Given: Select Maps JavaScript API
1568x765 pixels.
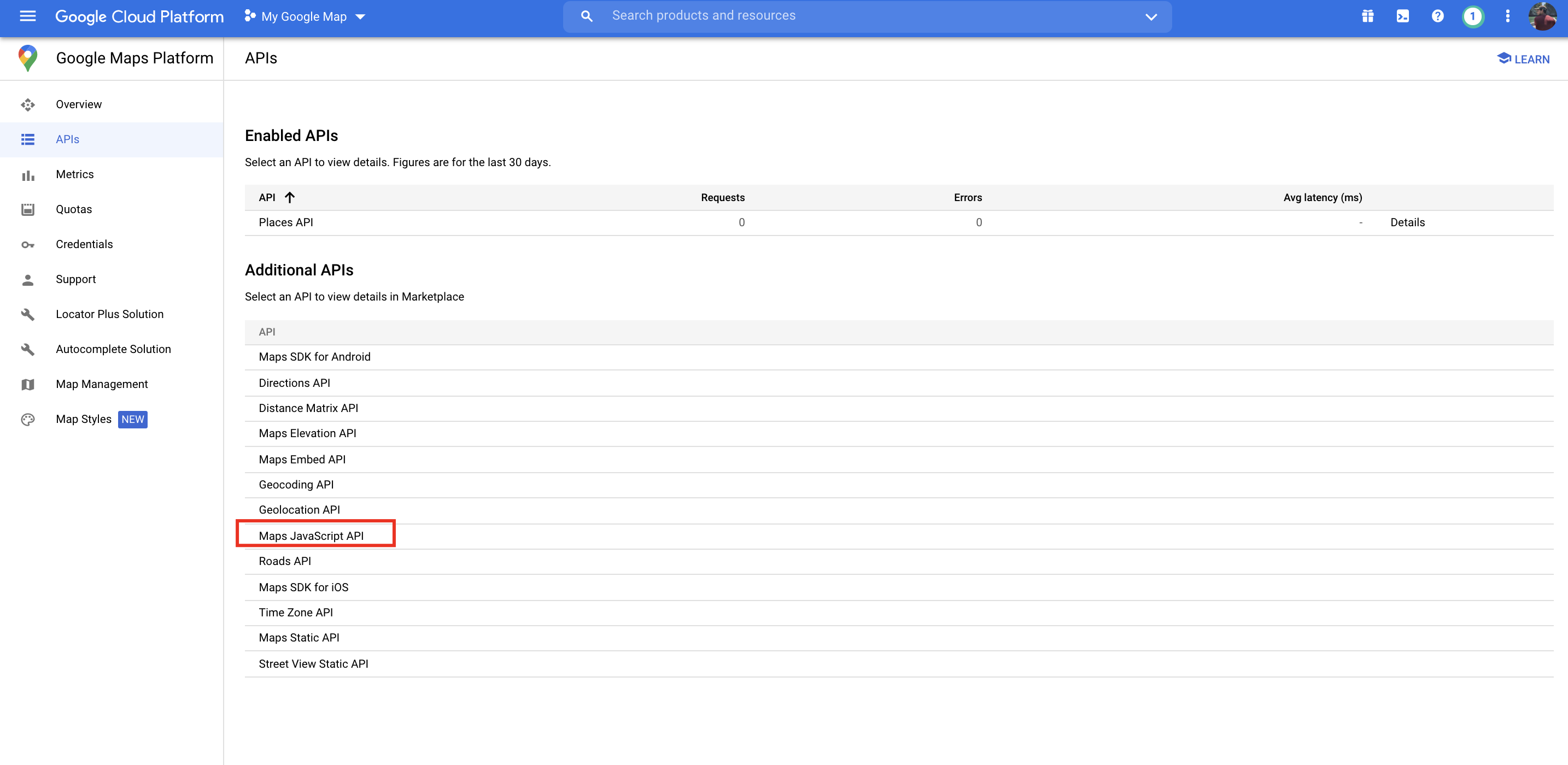Looking at the screenshot, I should (311, 535).
